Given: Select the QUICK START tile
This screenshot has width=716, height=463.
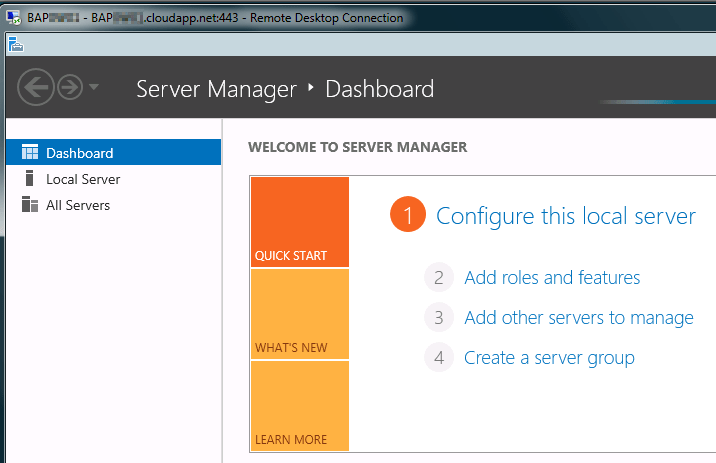Looking at the screenshot, I should click(300, 222).
